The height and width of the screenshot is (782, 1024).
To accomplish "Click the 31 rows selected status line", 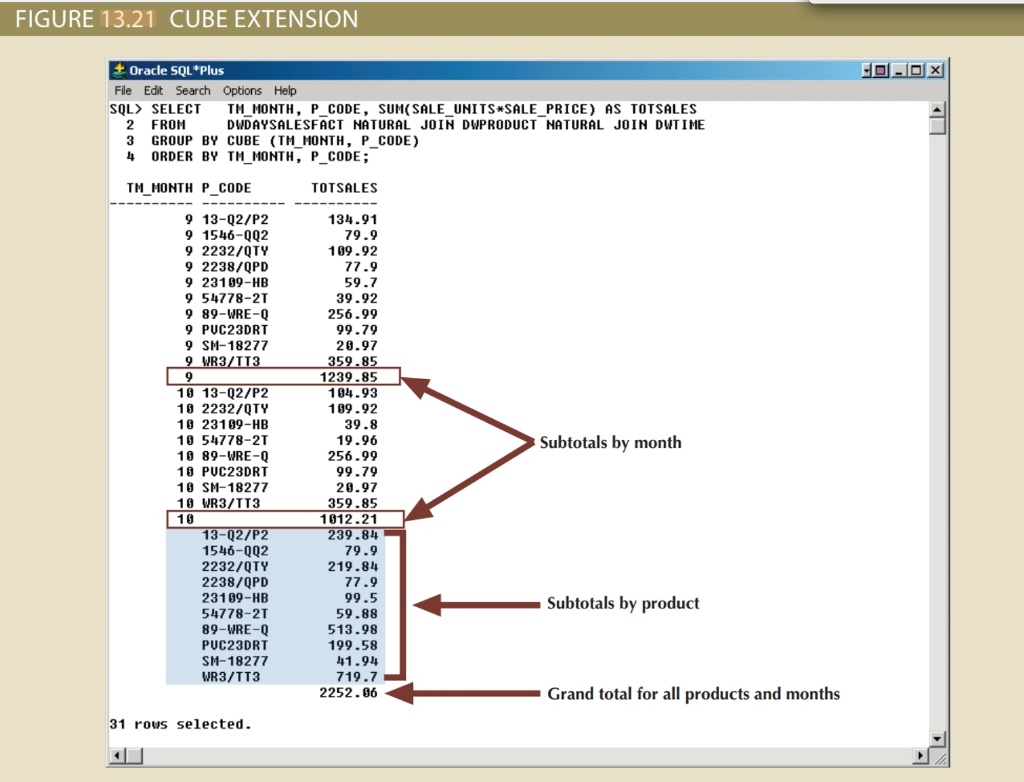I will click(180, 723).
